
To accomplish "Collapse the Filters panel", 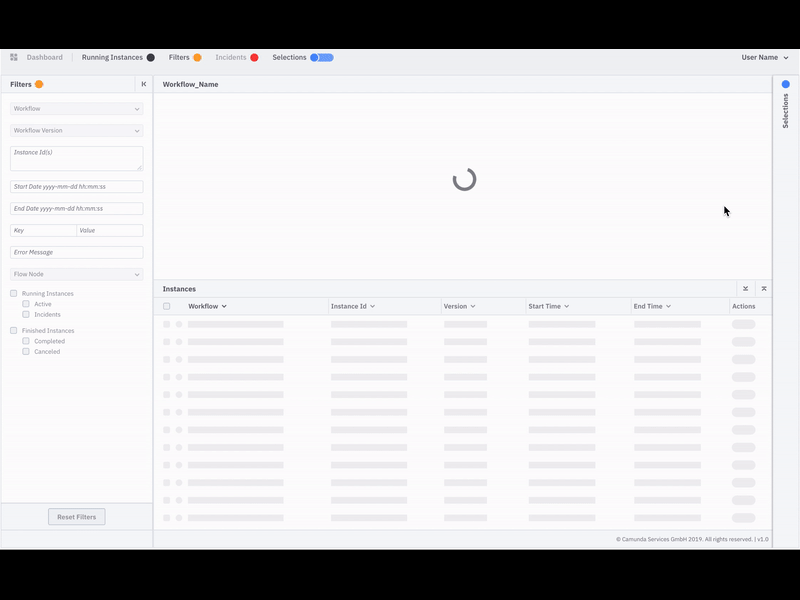I will (x=143, y=86).
